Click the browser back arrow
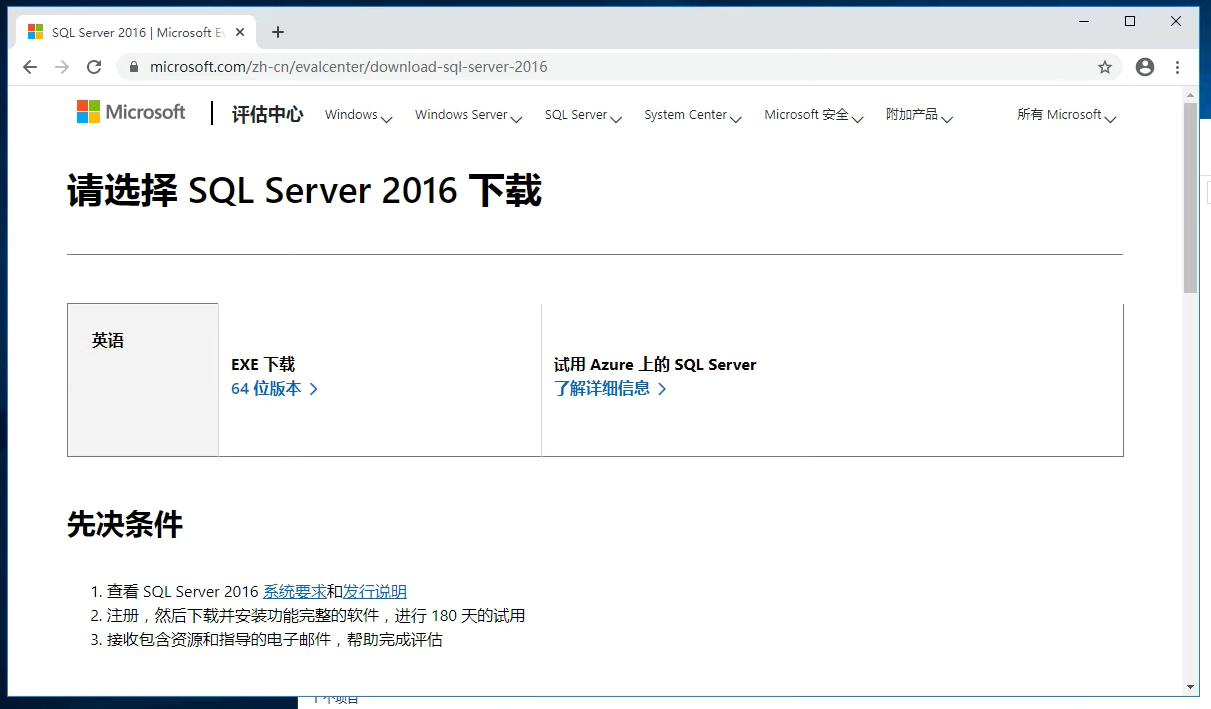This screenshot has height=709, width=1211. click(x=30, y=67)
